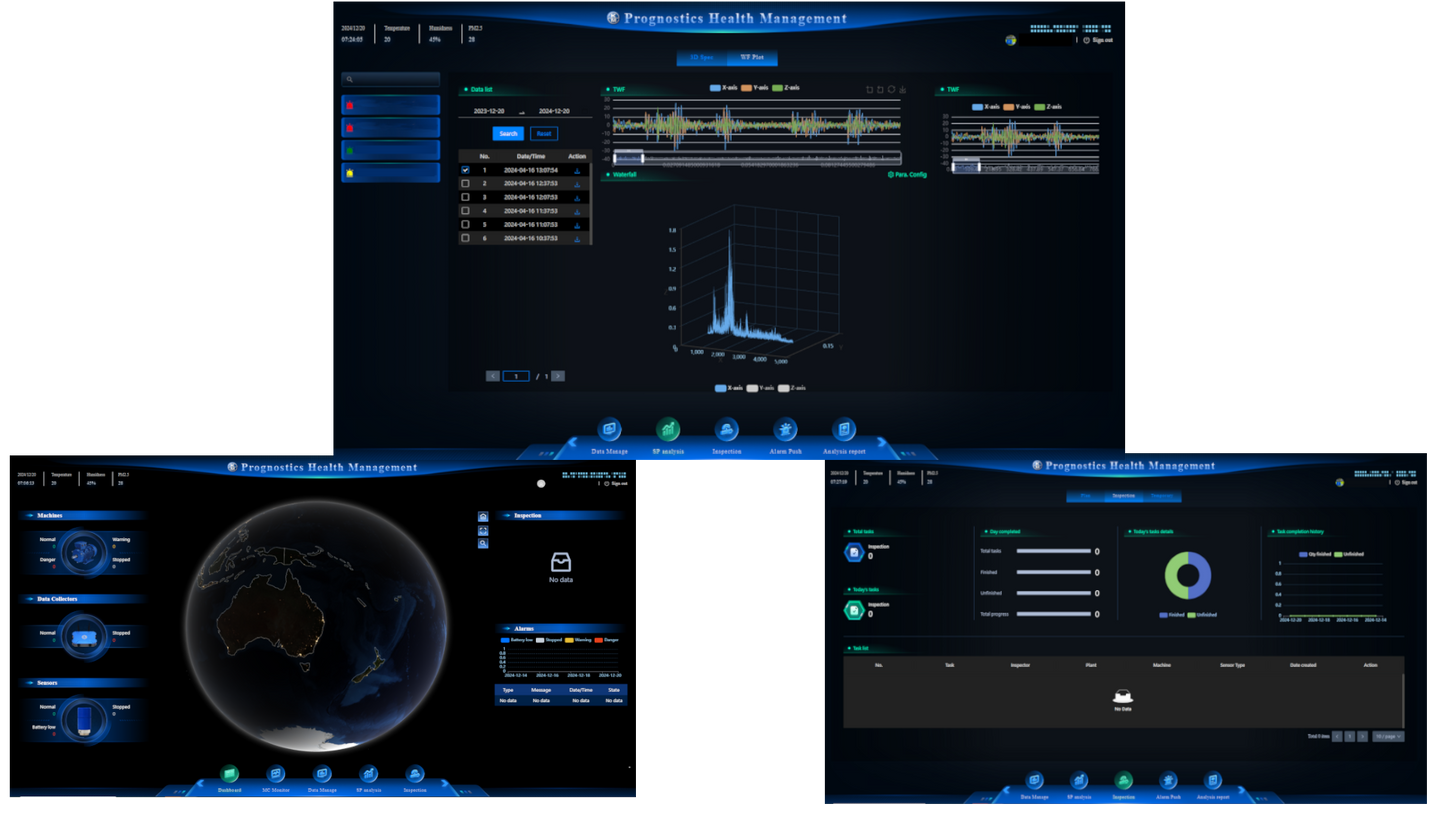The image size is (1445, 813).
Task: Click the page number input field
Action: (517, 375)
